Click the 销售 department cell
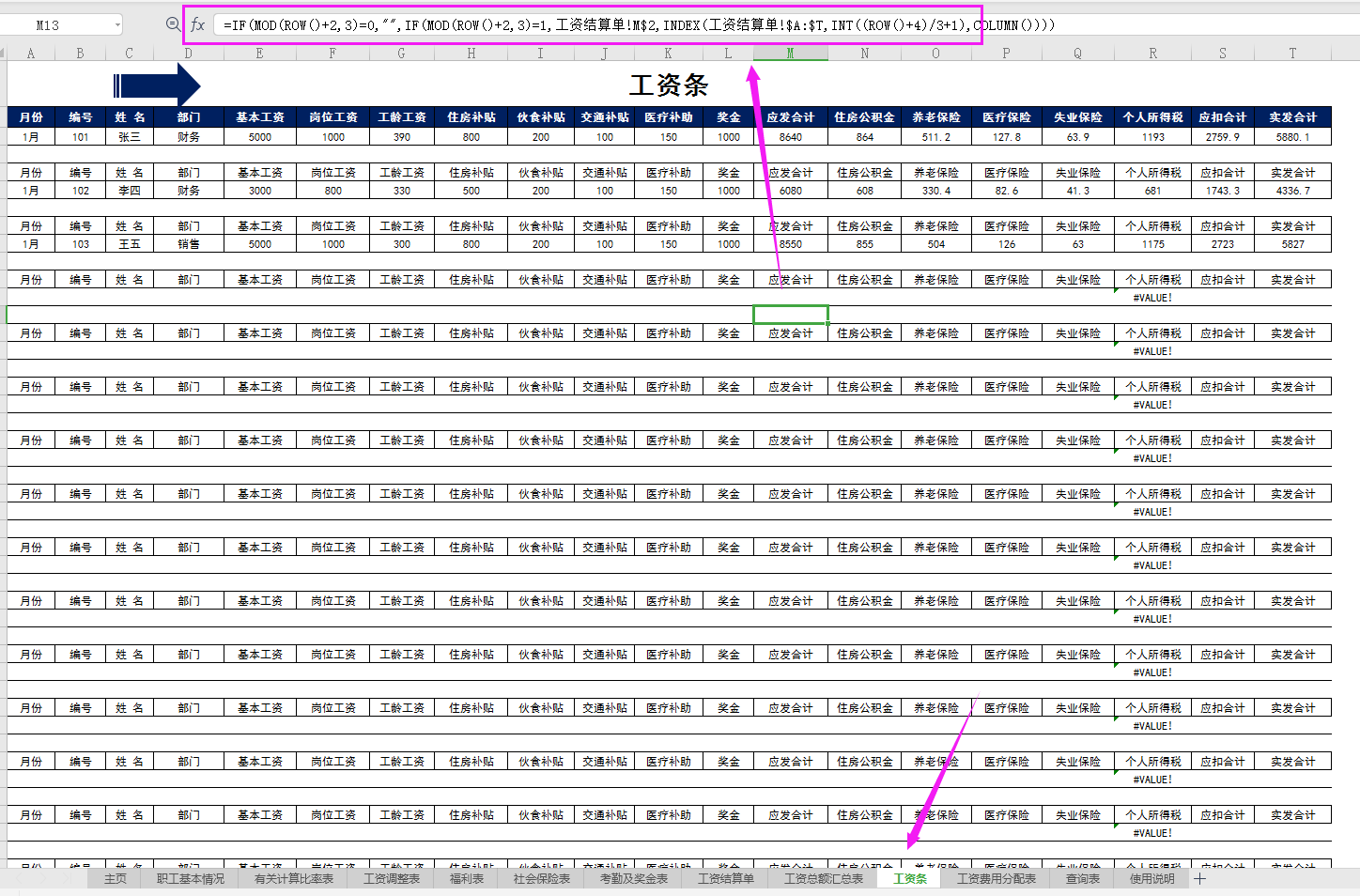1360x896 pixels. click(189, 244)
